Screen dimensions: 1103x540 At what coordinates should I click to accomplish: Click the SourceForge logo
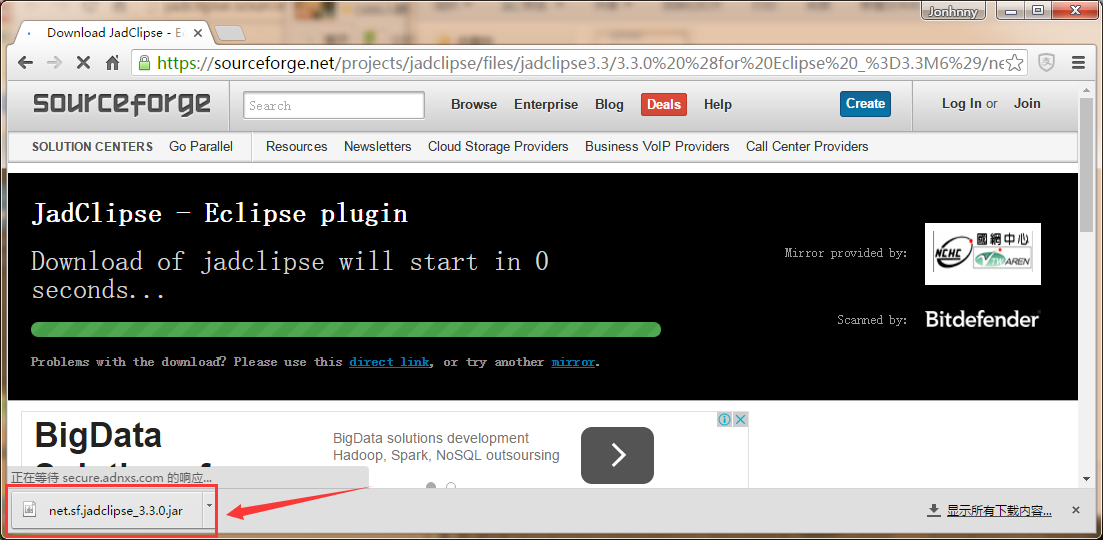122,104
